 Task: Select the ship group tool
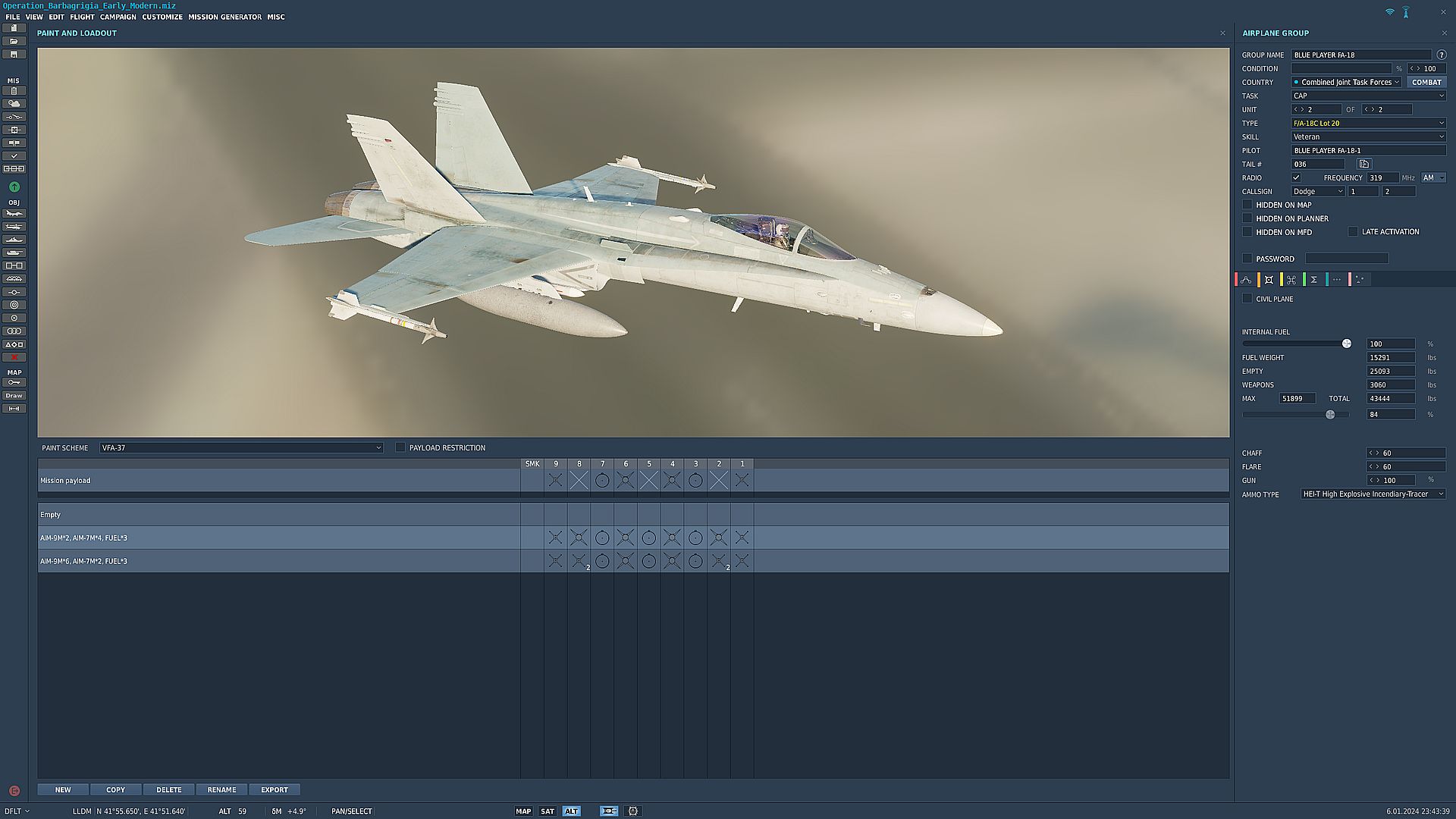(x=14, y=240)
